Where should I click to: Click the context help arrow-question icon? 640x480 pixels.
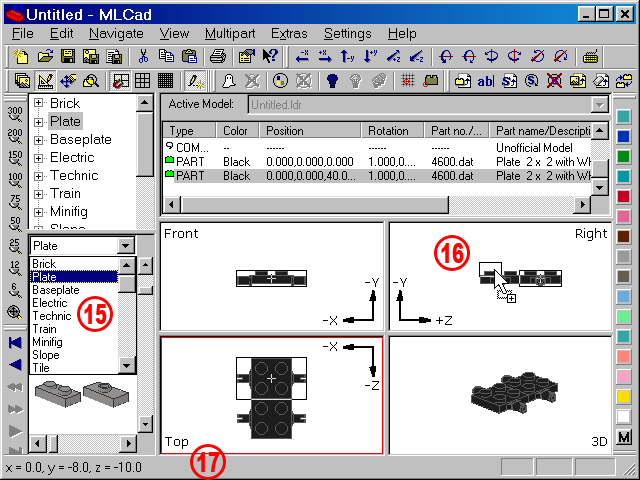click(x=270, y=56)
